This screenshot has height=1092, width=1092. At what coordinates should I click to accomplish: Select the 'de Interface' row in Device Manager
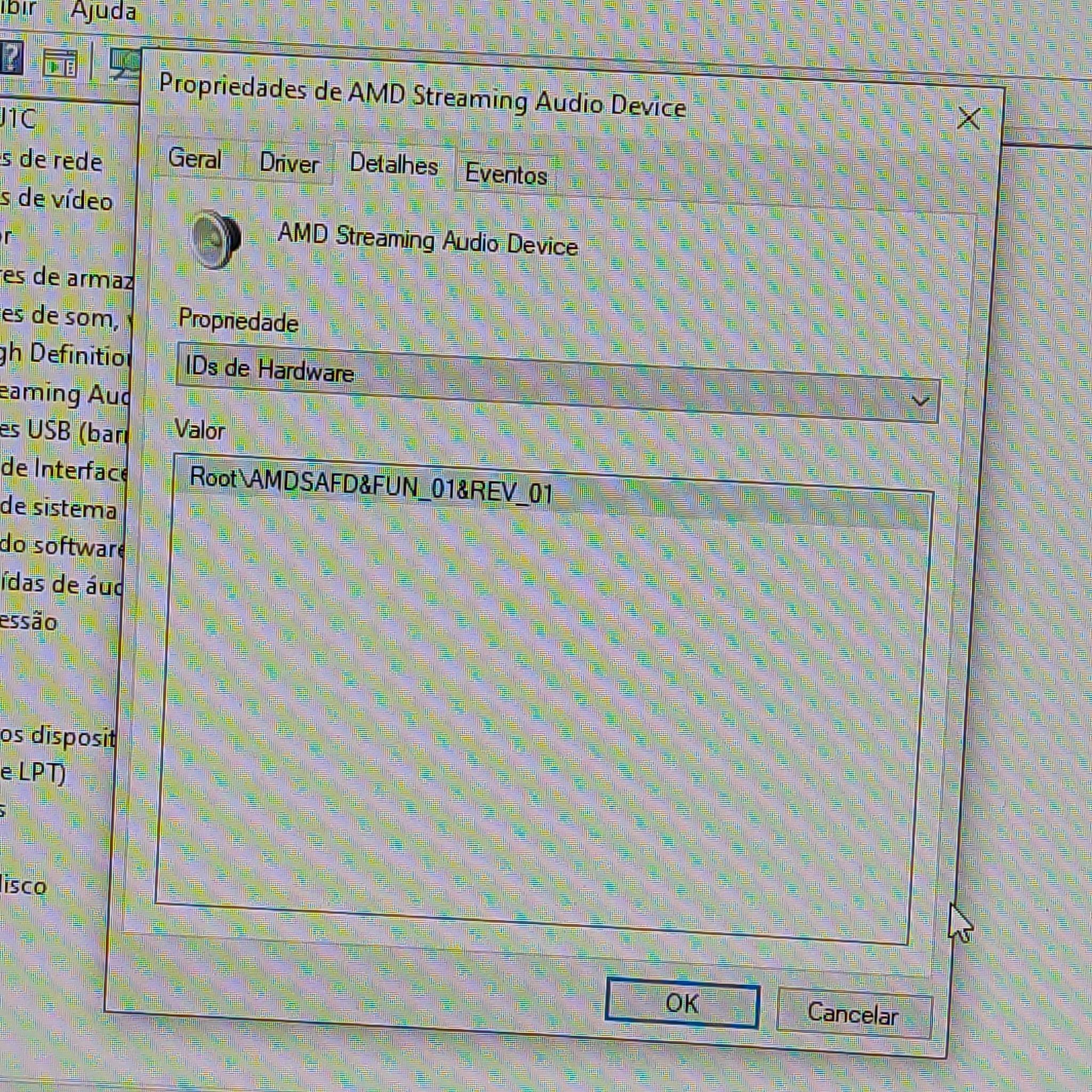64,470
